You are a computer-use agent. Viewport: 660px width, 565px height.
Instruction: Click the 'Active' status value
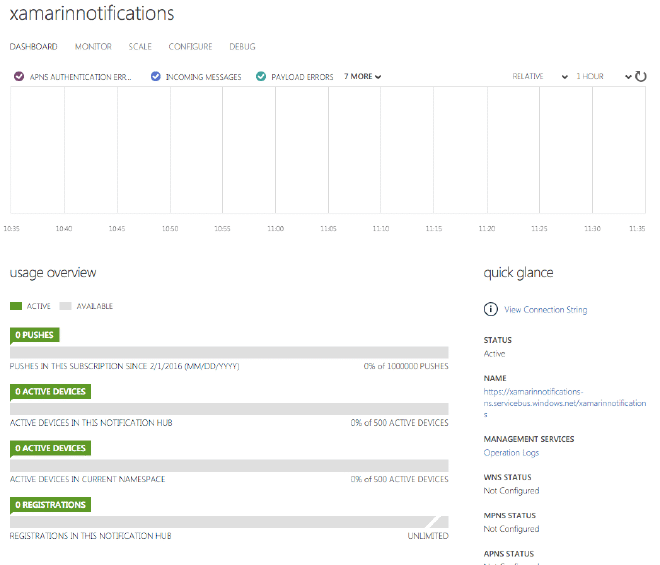point(494,354)
